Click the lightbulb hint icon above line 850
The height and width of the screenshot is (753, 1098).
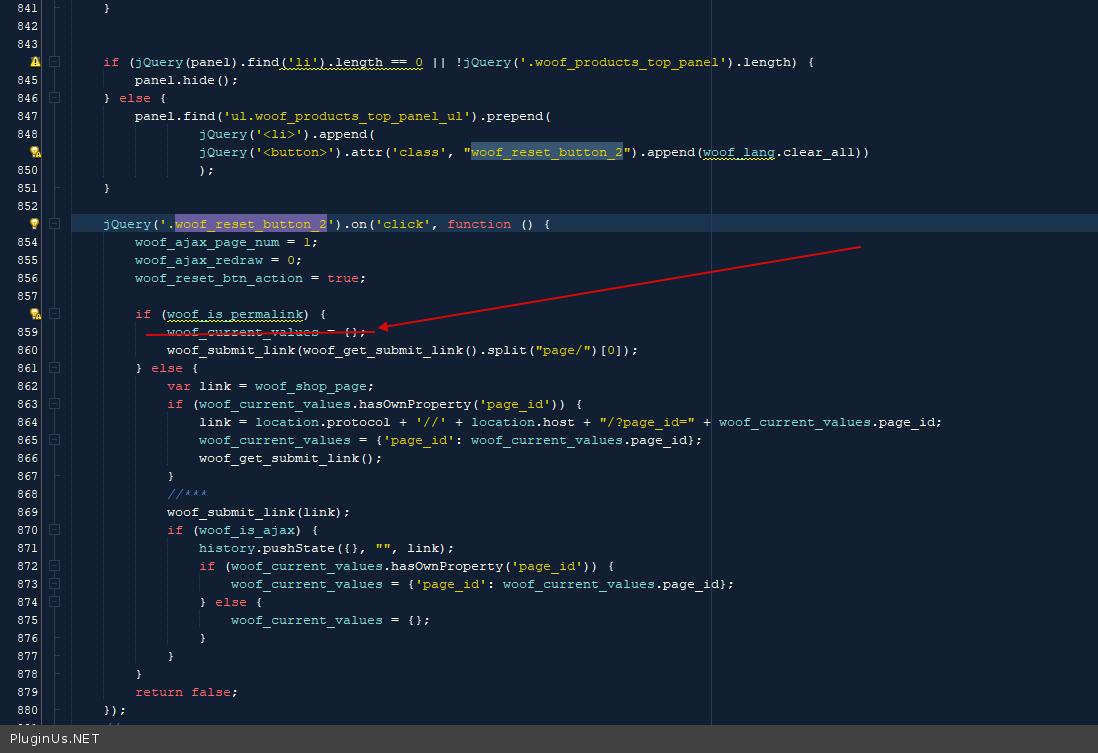tap(35, 152)
